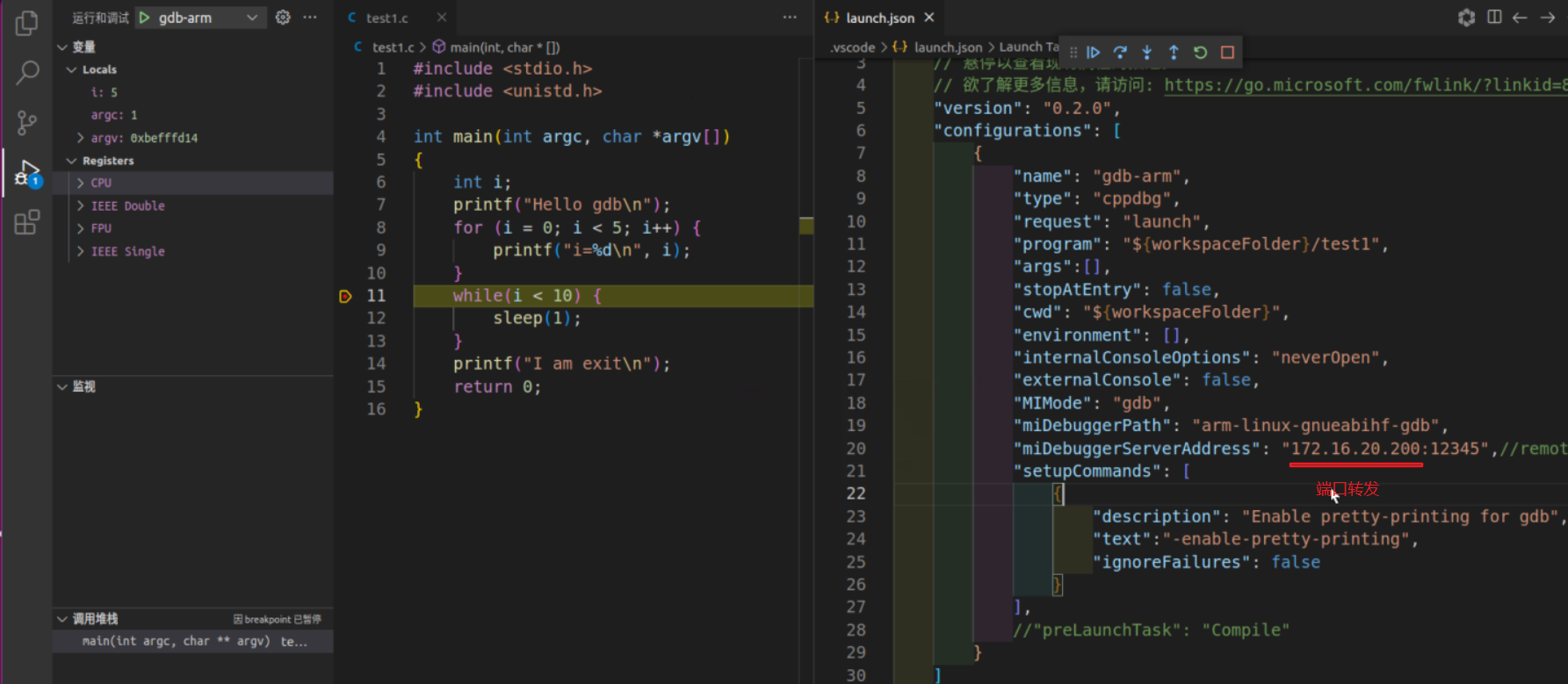This screenshot has width=1568, height=684.
Task: Open the Run and Debug view
Action: [27, 173]
